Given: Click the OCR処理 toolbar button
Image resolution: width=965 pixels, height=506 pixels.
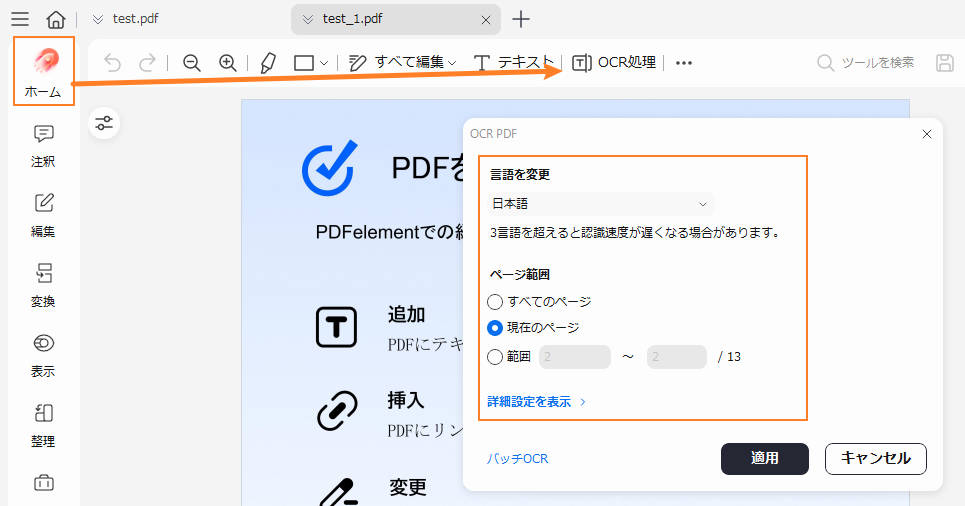Looking at the screenshot, I should pos(614,63).
